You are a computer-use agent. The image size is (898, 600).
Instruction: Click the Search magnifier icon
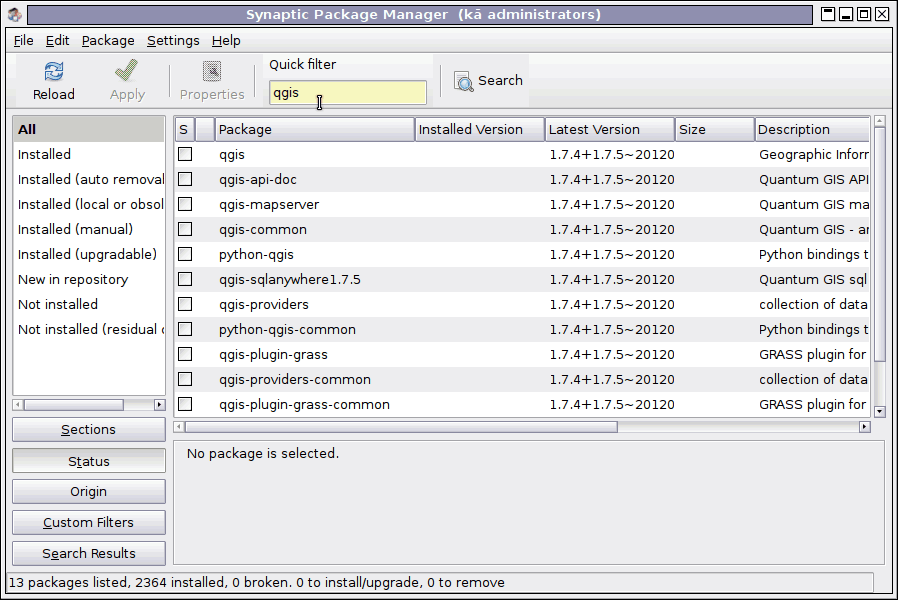[x=464, y=81]
